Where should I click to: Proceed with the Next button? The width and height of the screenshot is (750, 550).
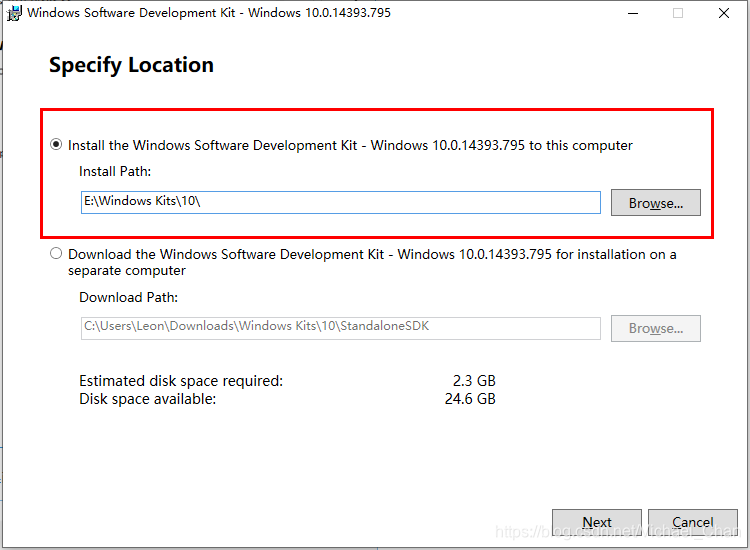[596, 522]
